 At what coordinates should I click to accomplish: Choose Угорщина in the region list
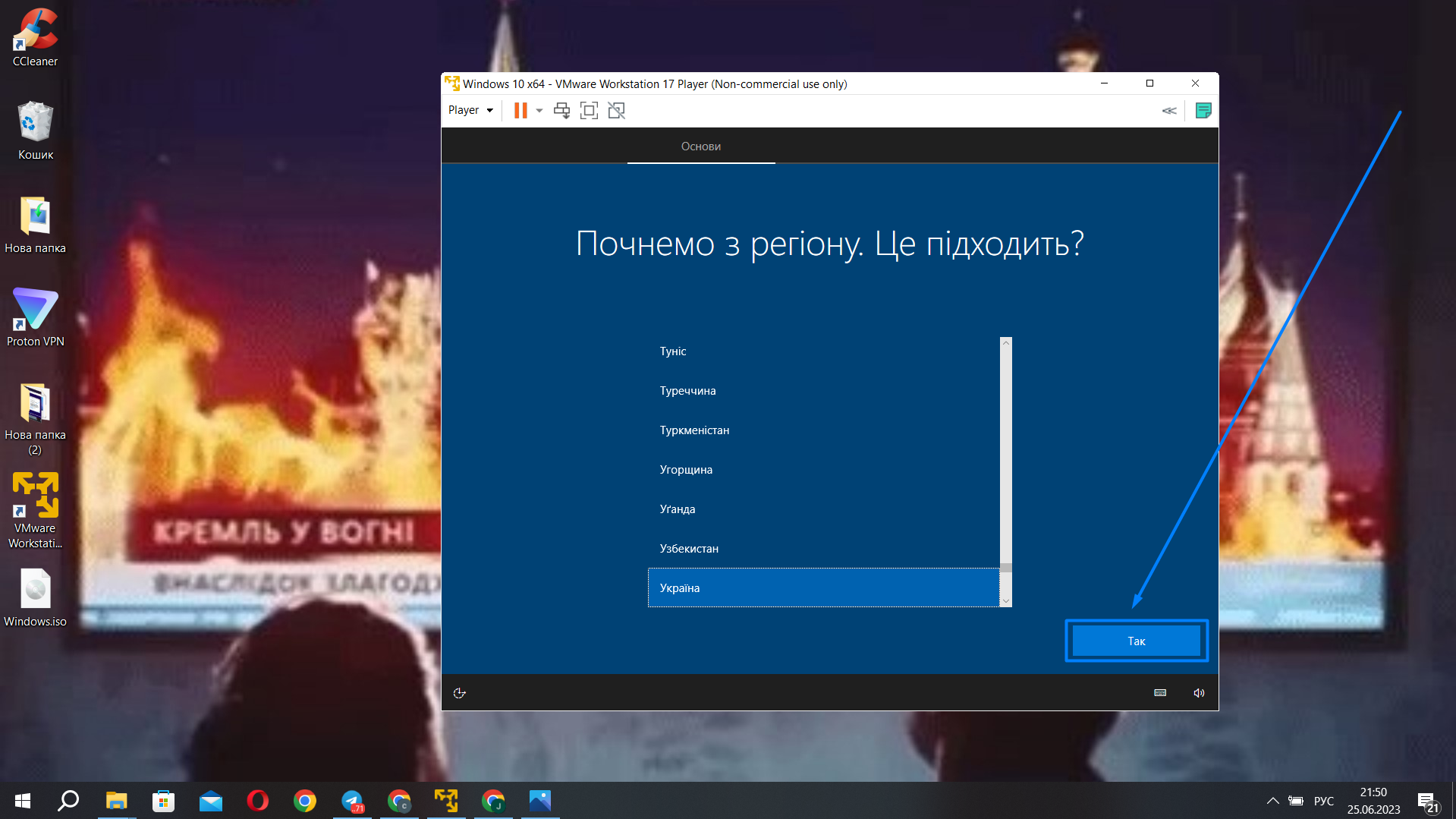(x=824, y=470)
